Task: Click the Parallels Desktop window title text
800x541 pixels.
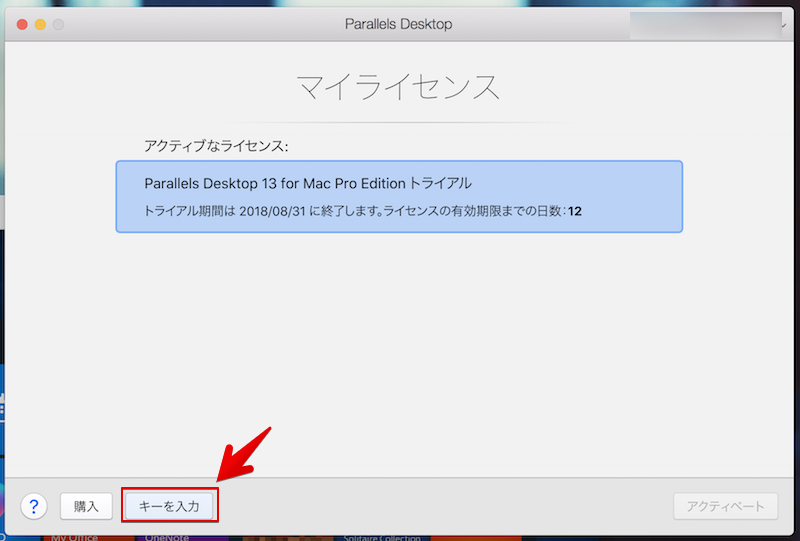Action: coord(399,24)
